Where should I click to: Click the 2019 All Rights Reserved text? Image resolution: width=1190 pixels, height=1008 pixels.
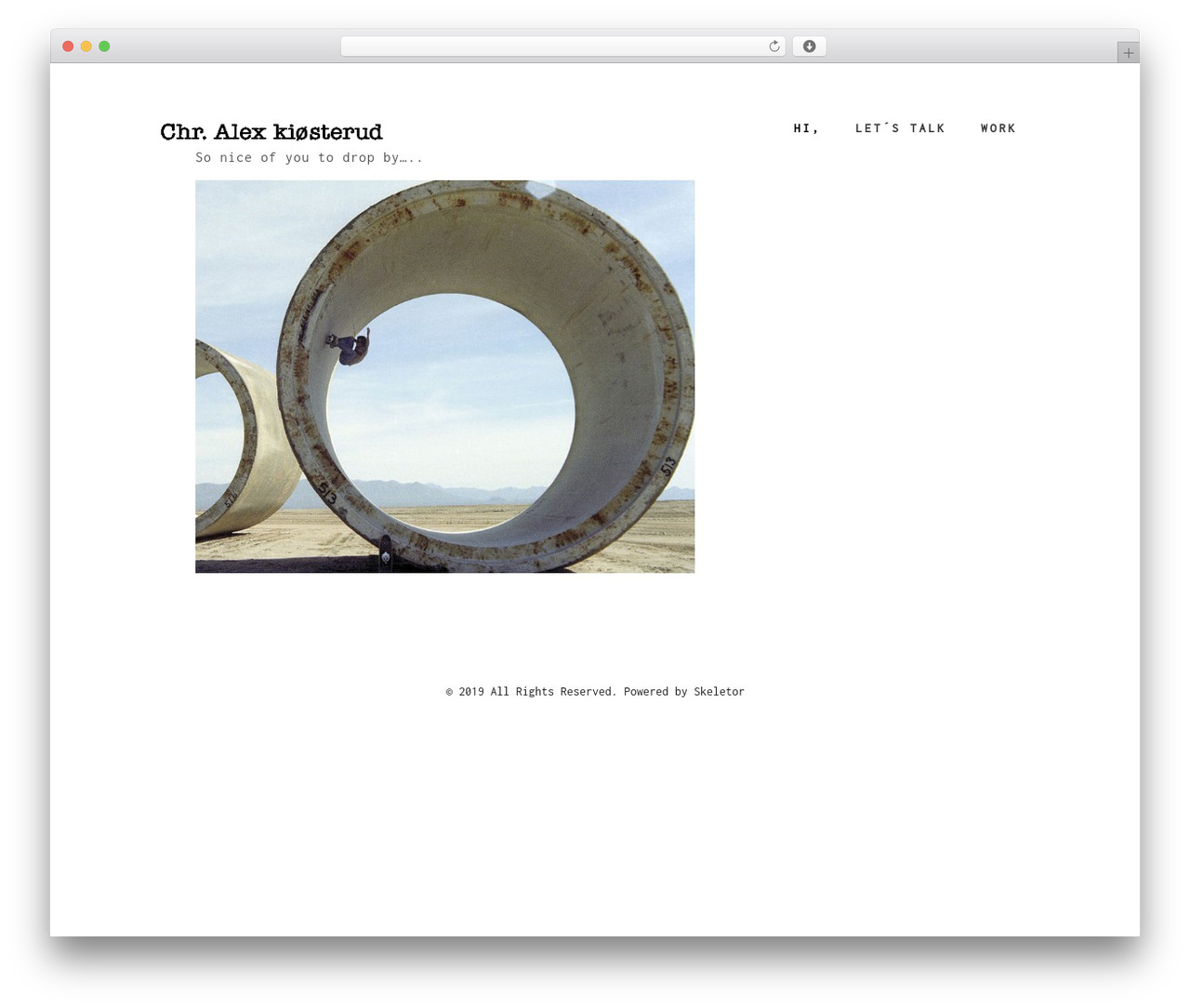pos(531,692)
